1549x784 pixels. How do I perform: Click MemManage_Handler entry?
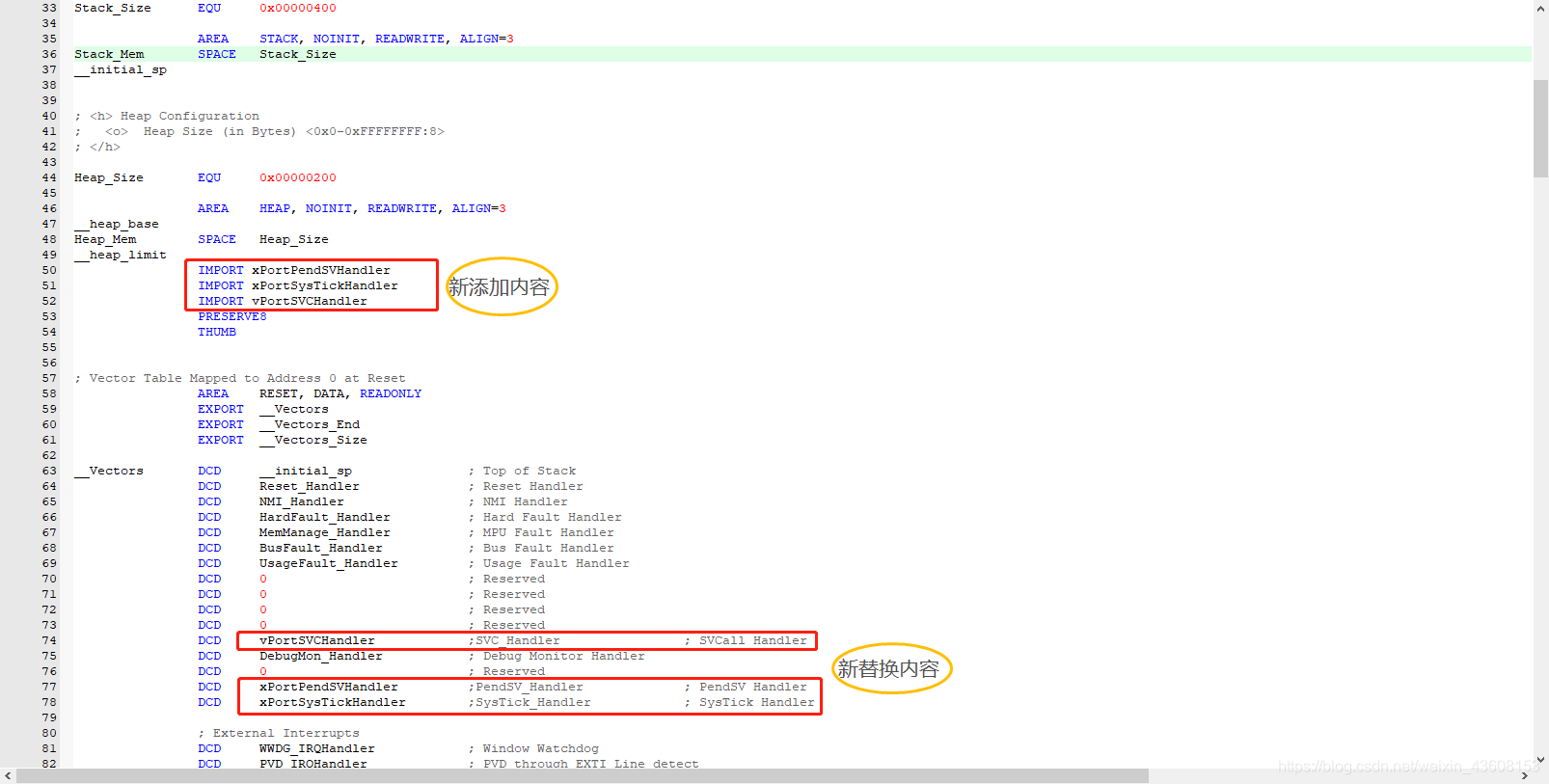(x=325, y=532)
